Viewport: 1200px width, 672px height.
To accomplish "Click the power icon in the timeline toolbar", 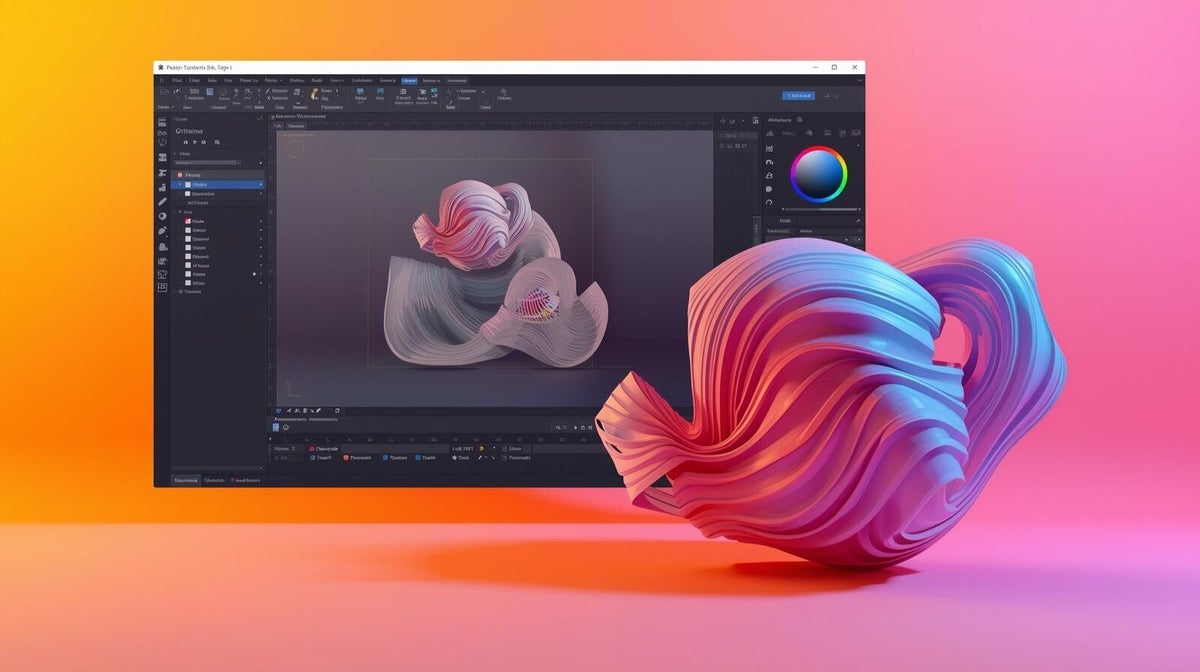I will (x=285, y=427).
